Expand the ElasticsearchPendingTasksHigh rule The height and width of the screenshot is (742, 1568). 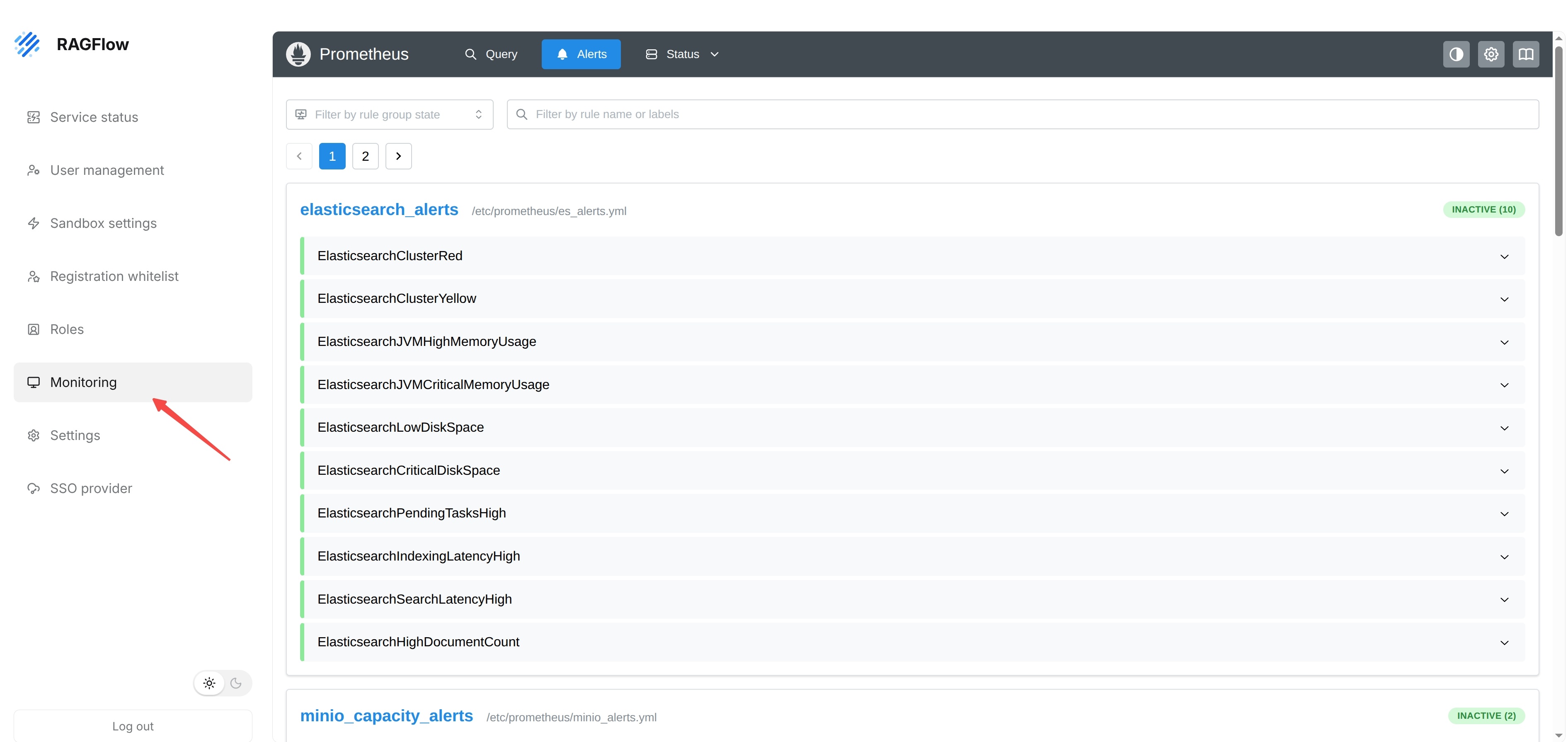[x=912, y=513]
